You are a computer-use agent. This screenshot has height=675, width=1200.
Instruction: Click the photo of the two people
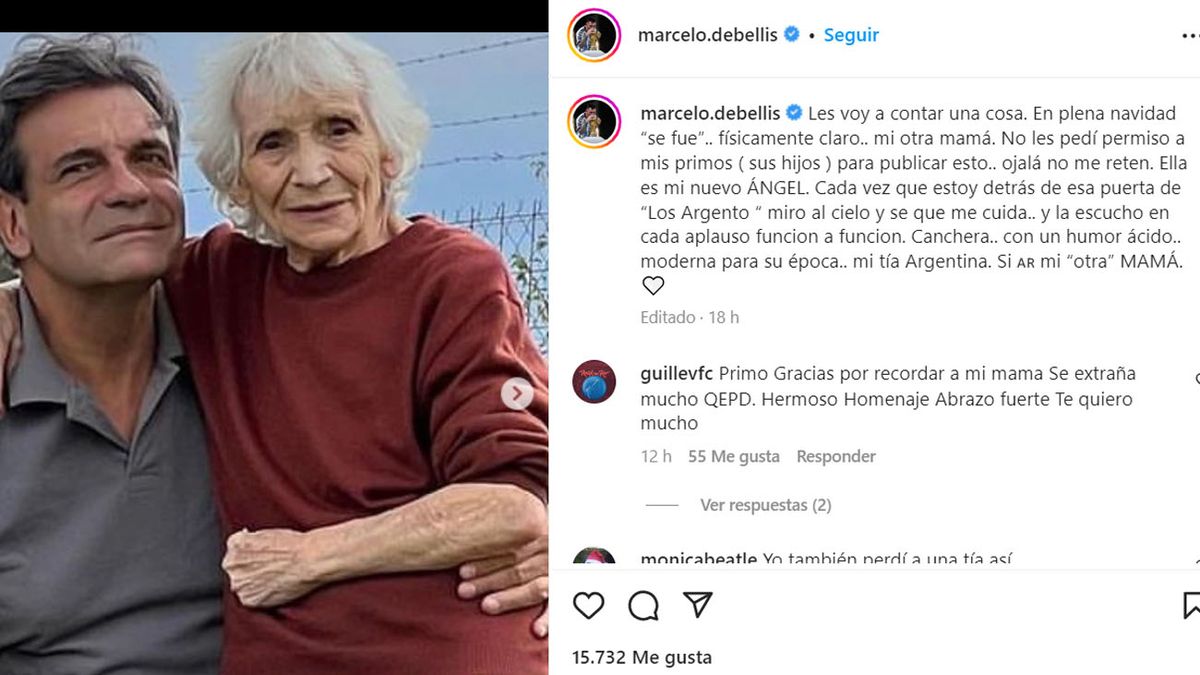pos(274,353)
